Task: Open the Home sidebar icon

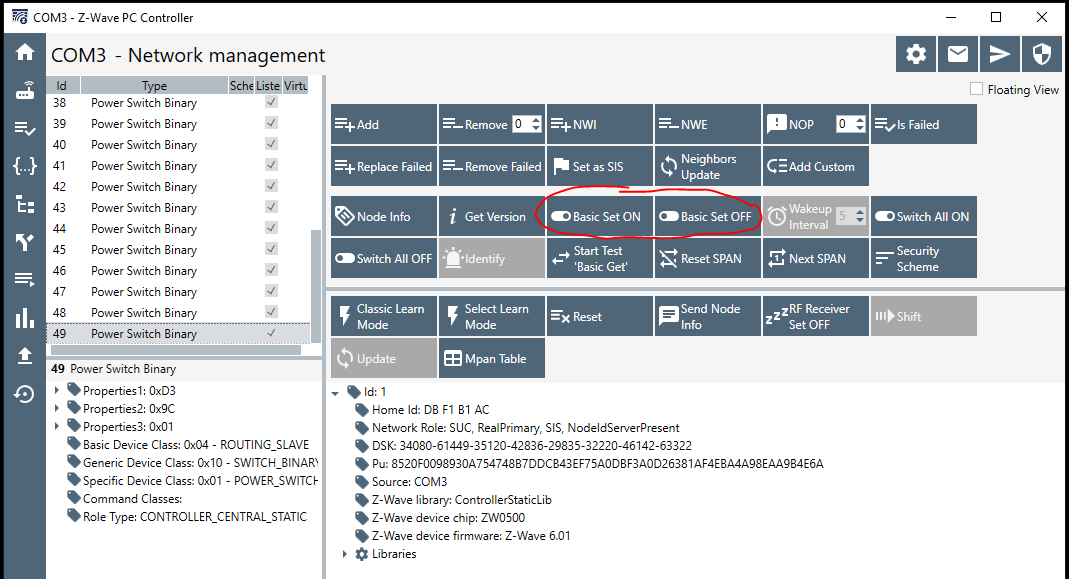Action: [x=25, y=52]
